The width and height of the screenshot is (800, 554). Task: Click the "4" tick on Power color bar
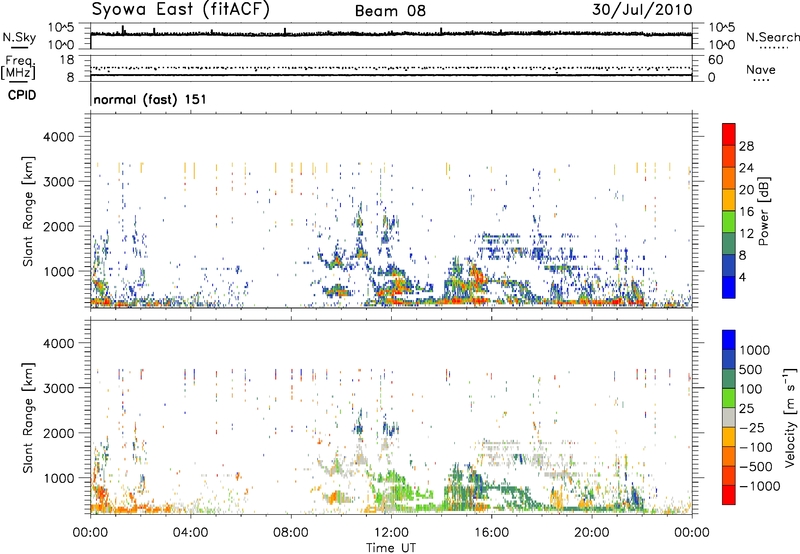tap(743, 277)
